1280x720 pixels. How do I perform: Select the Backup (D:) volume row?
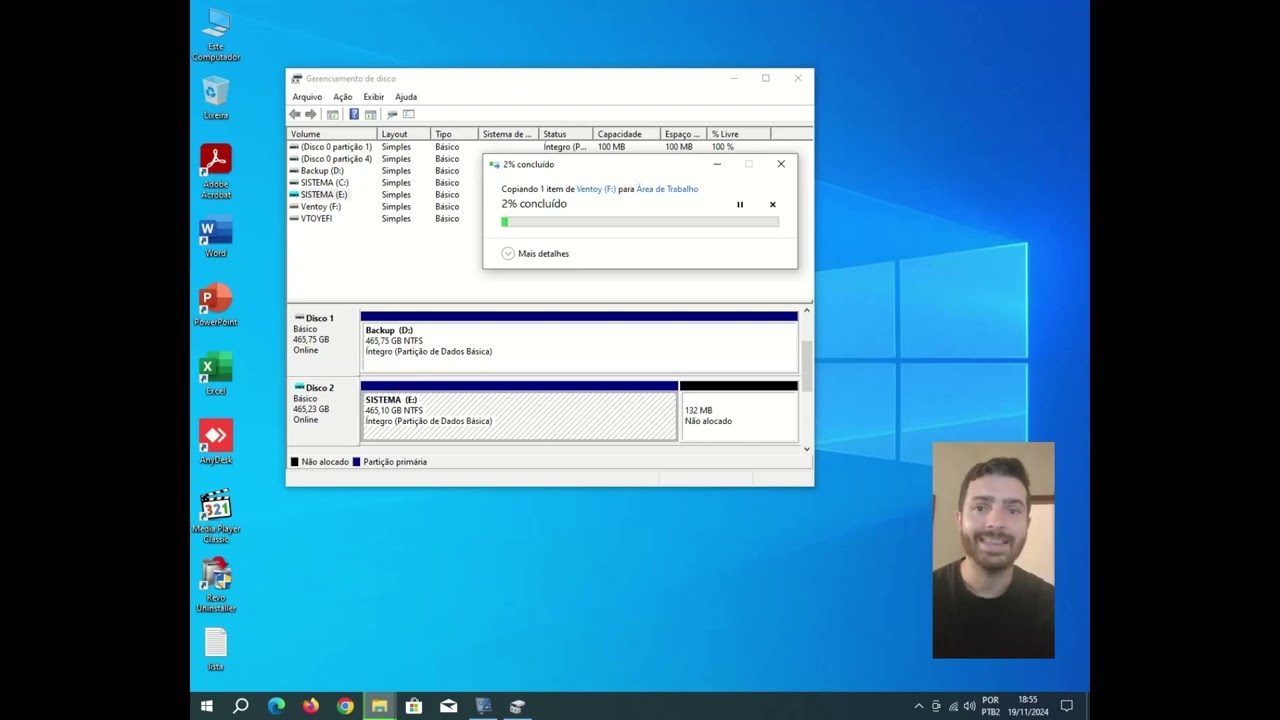[322, 171]
